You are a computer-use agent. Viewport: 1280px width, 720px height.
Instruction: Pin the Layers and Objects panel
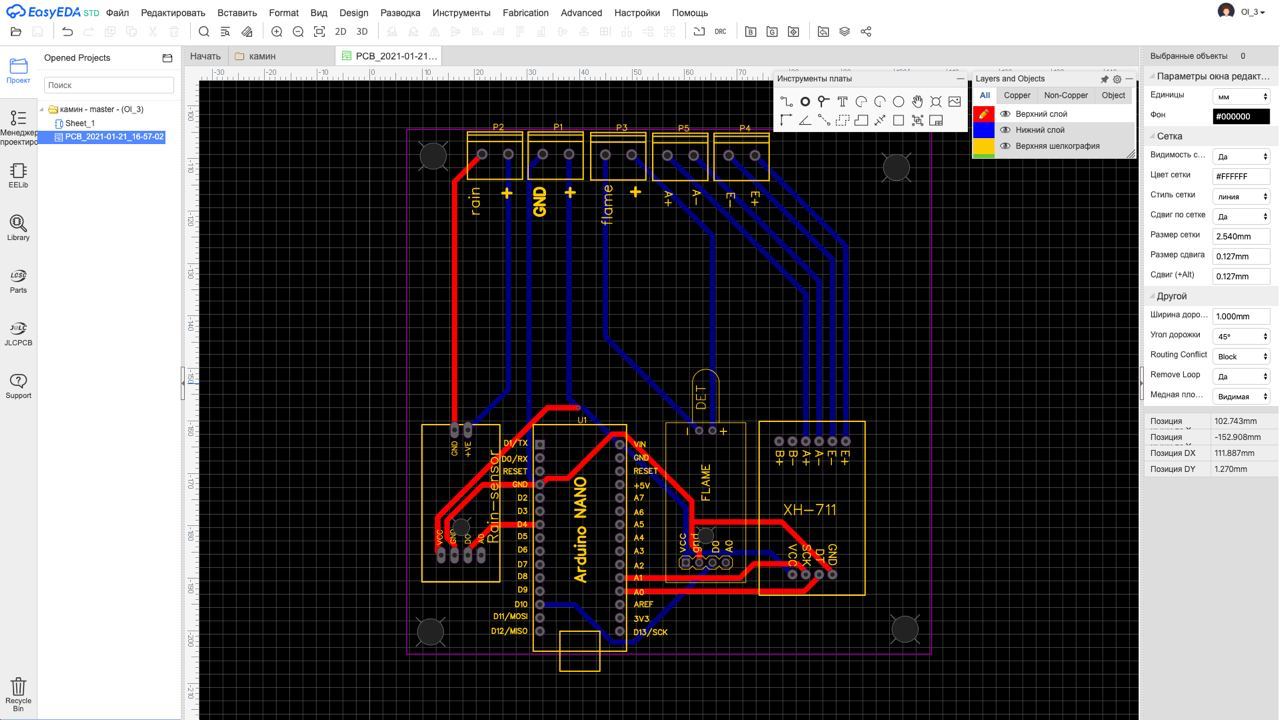(1104, 79)
